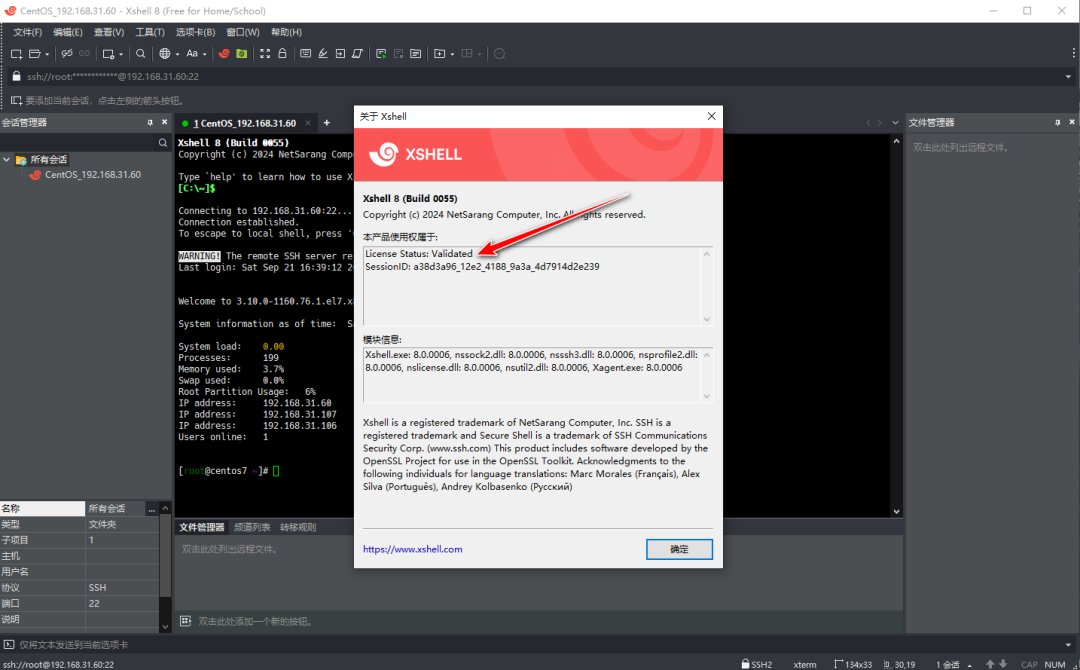Screen dimensions: 1080x670
Task: Click add current session icon below address bar
Action: click(x=16, y=101)
